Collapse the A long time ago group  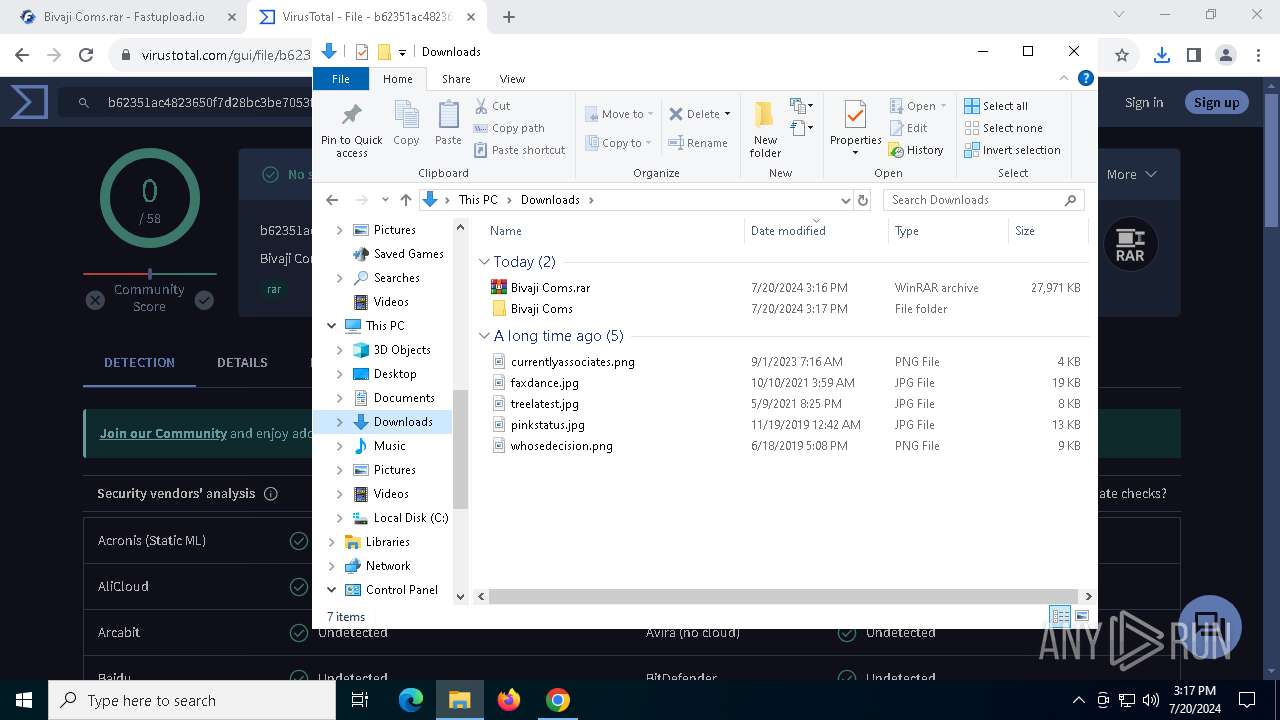(x=484, y=336)
